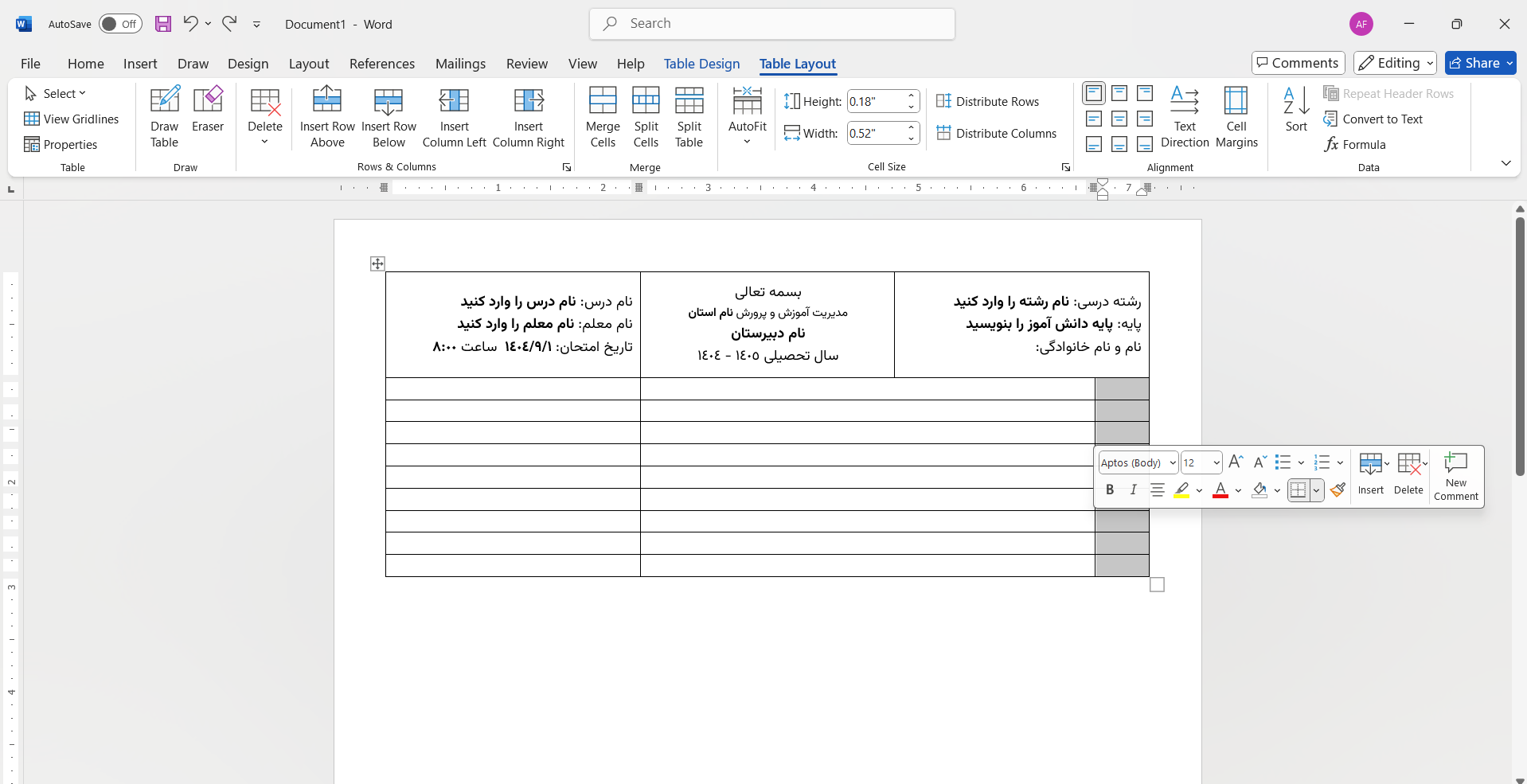Click the Format Painter in mini toolbar
Image resolution: width=1527 pixels, height=784 pixels.
pyautogui.click(x=1338, y=490)
